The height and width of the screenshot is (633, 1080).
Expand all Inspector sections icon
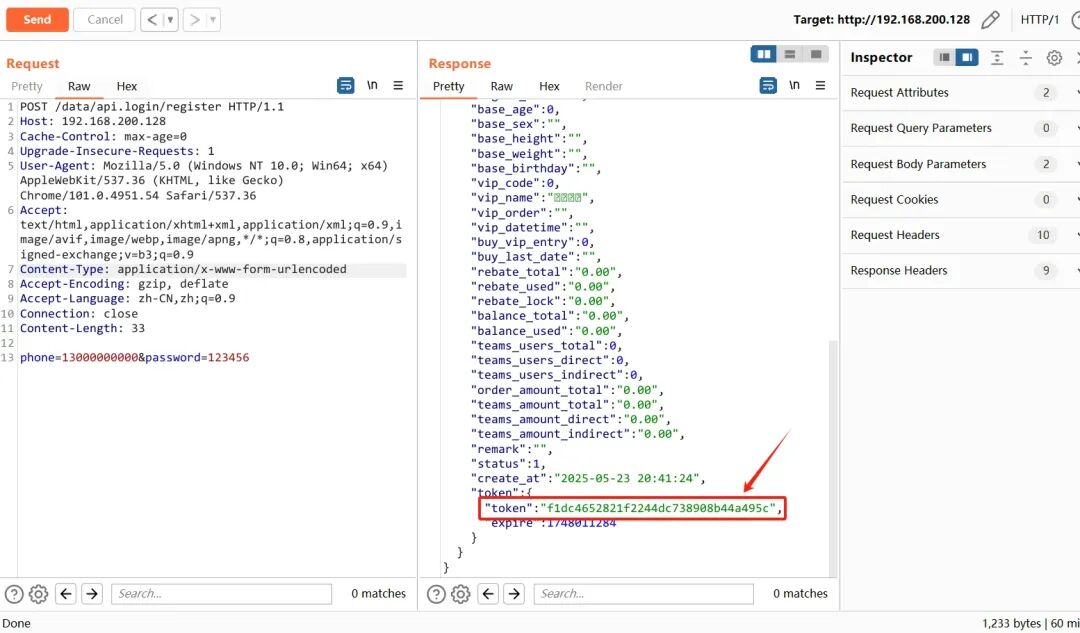pos(997,58)
